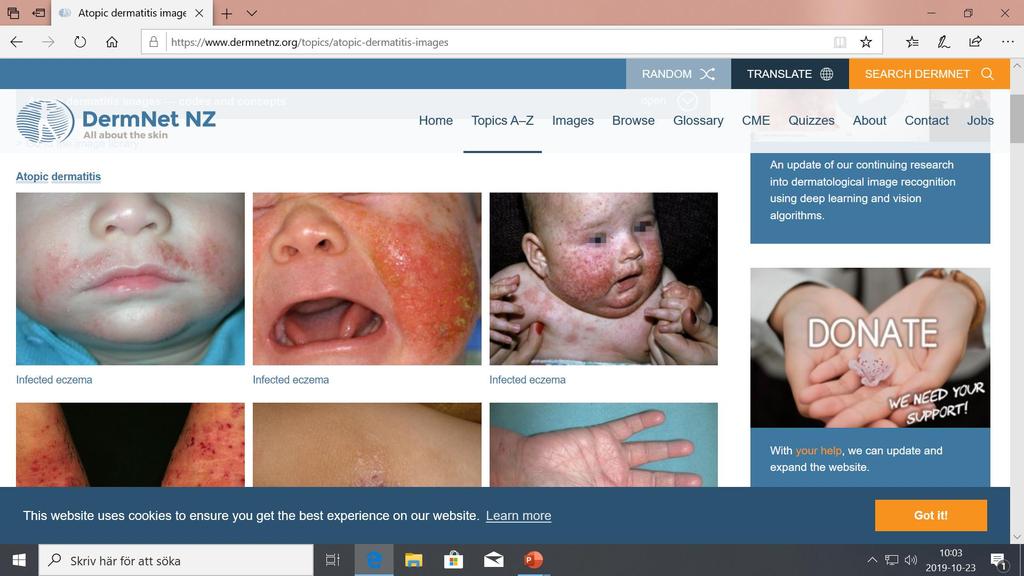This screenshot has width=1024, height=576.
Task: Click first Infected eczema caption link
Action: pos(54,379)
